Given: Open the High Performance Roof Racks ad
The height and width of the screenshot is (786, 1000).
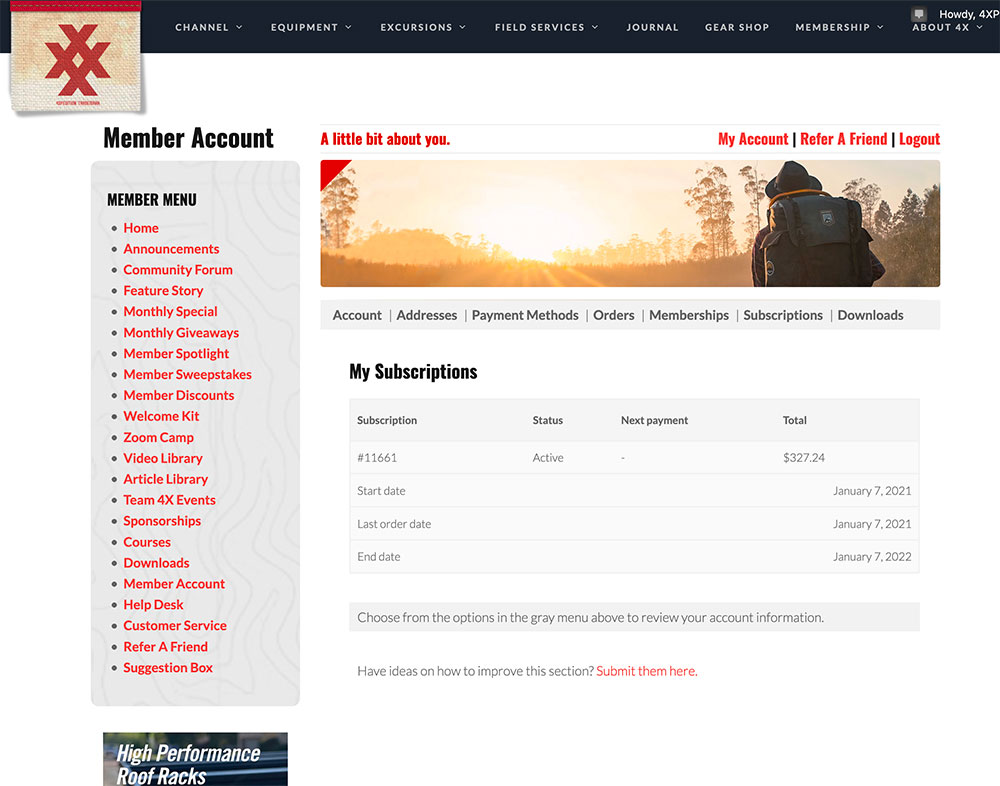Looking at the screenshot, I should coord(195,759).
